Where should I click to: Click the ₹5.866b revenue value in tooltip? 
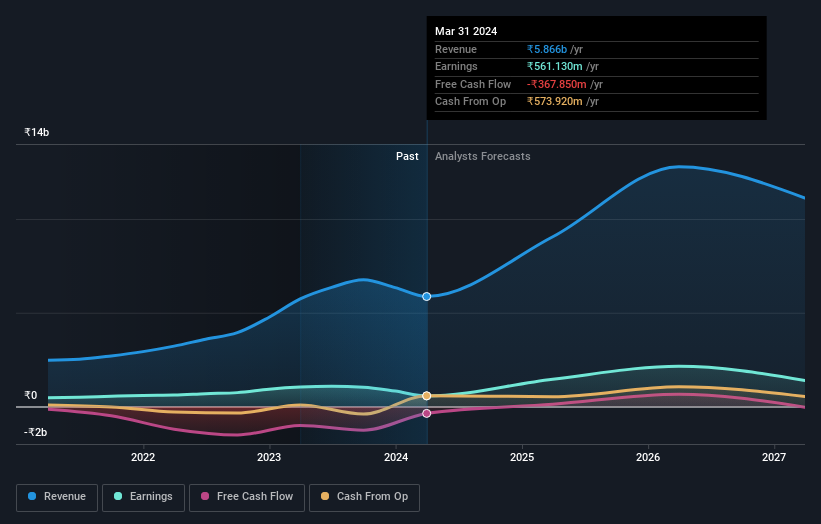click(547, 49)
